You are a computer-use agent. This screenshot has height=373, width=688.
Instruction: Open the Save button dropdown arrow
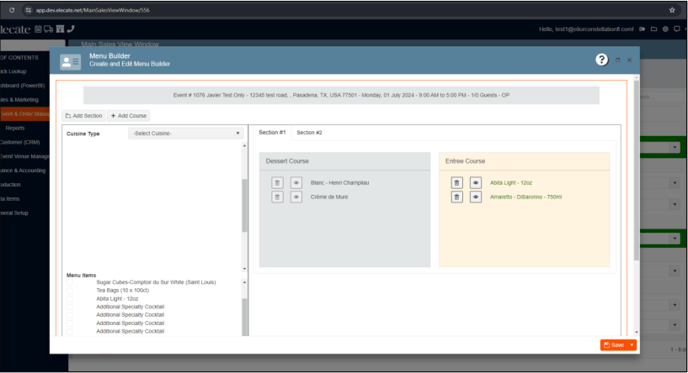(632, 345)
